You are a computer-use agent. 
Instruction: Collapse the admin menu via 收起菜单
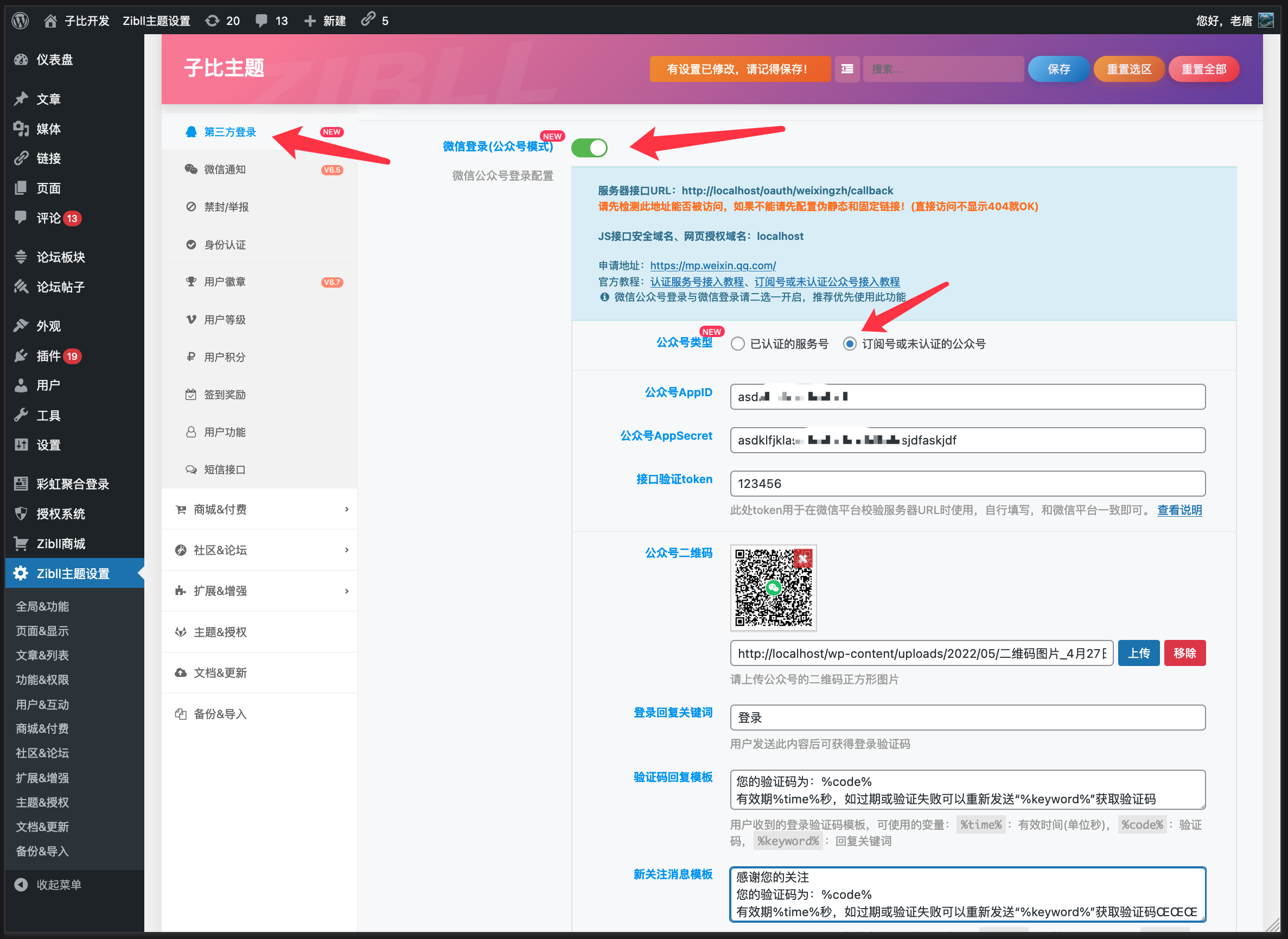coord(59,884)
